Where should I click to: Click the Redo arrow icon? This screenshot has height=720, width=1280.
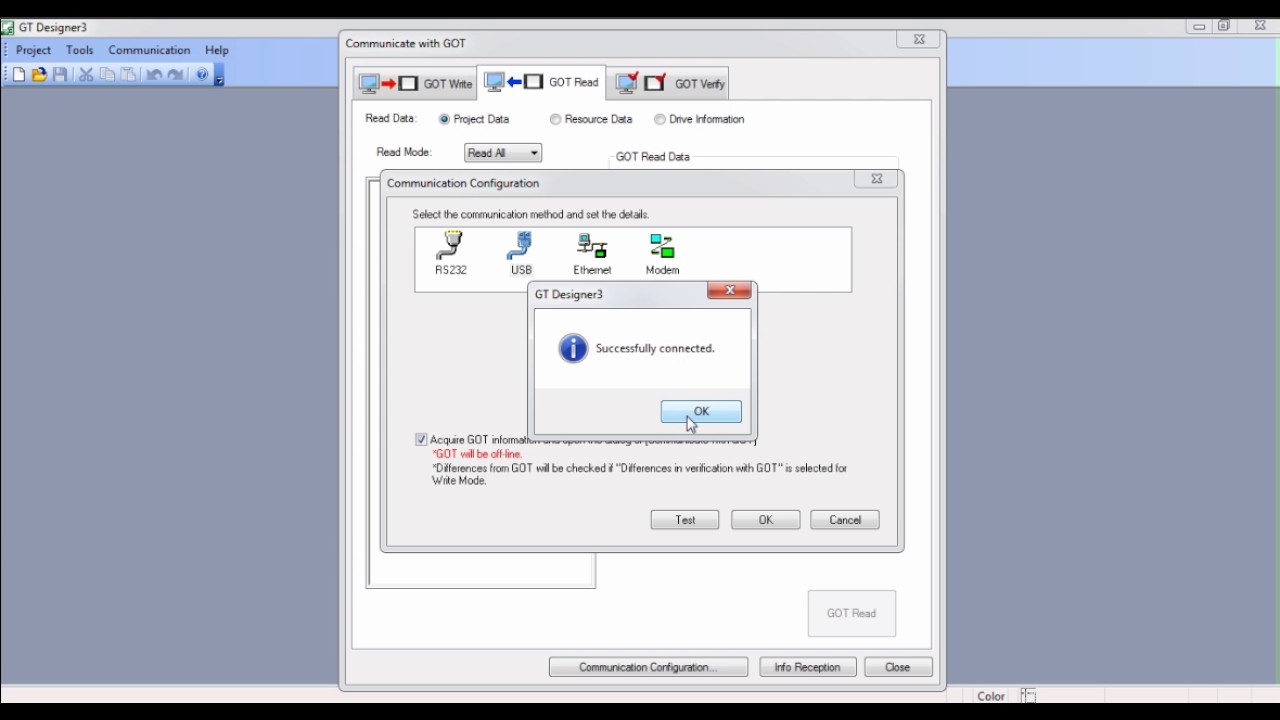176,75
